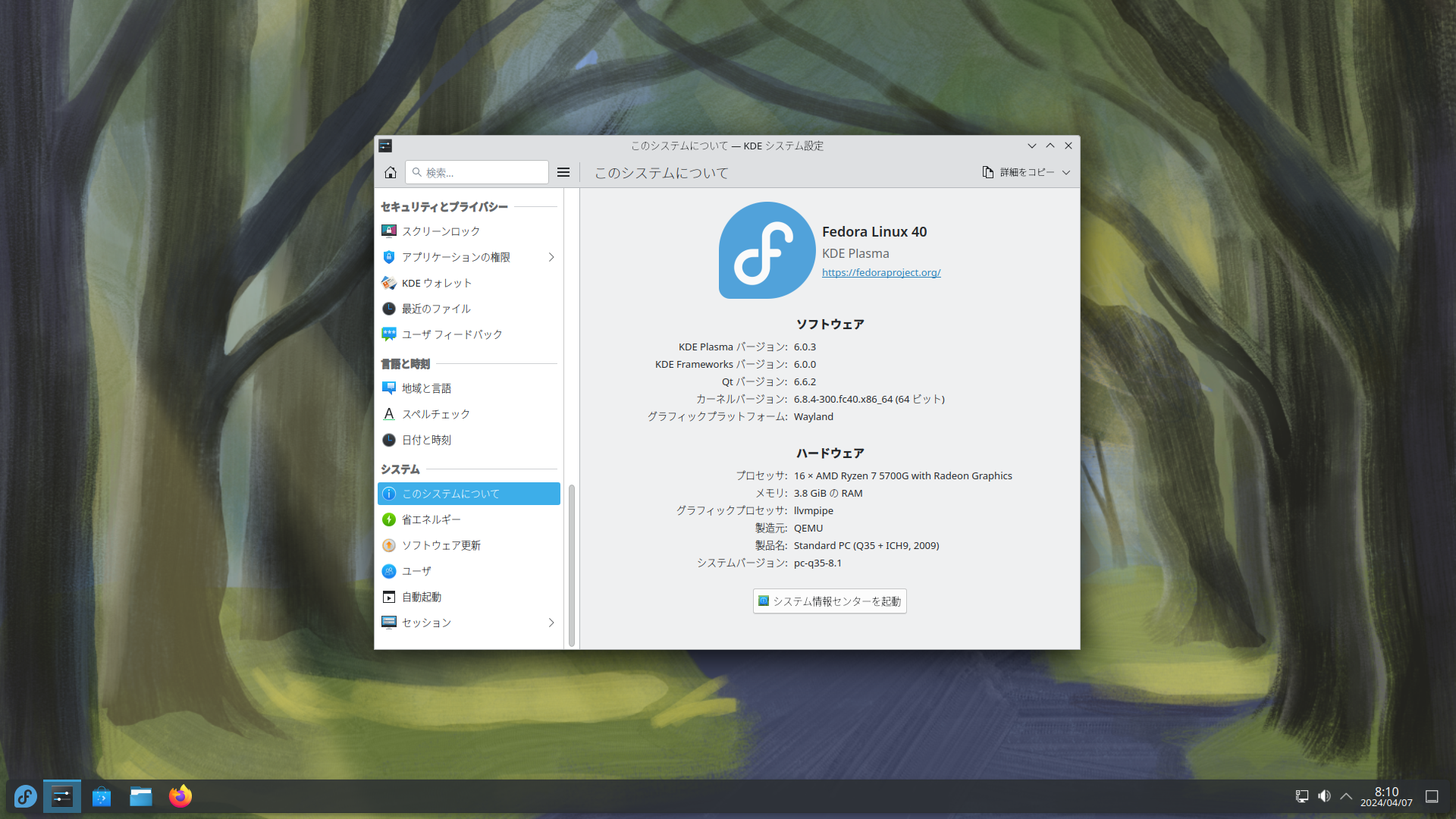
Task: Expand the アプリケーションの権限 submenu arrow
Action: click(x=551, y=257)
